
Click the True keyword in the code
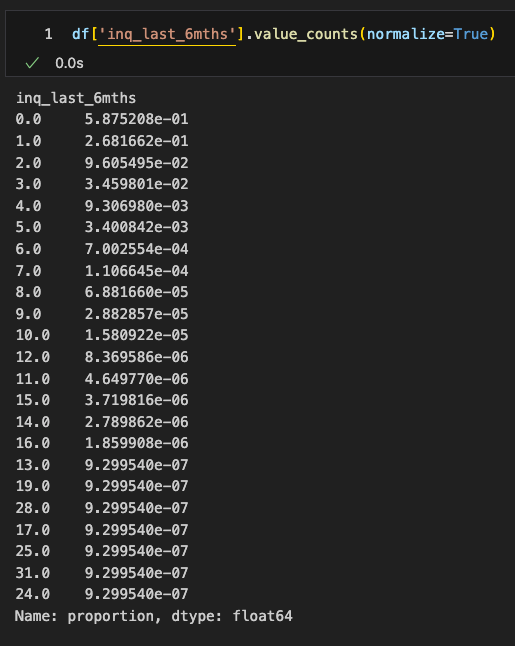[471, 34]
